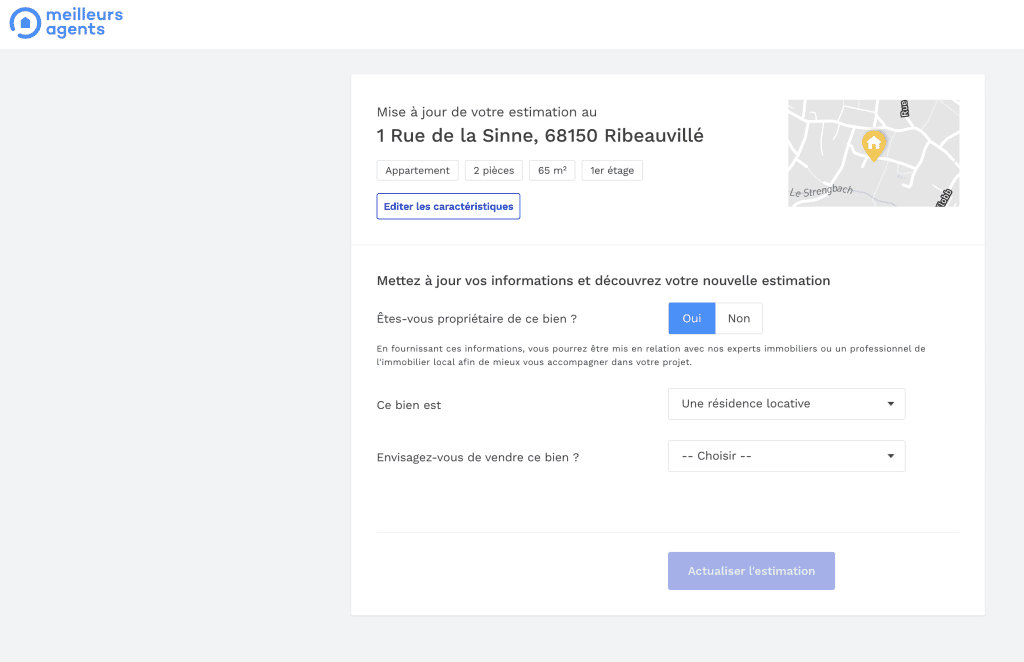Click the map thumbnail of Ribeauvillé
Viewport: 1024px width, 662px height.
coord(873,153)
